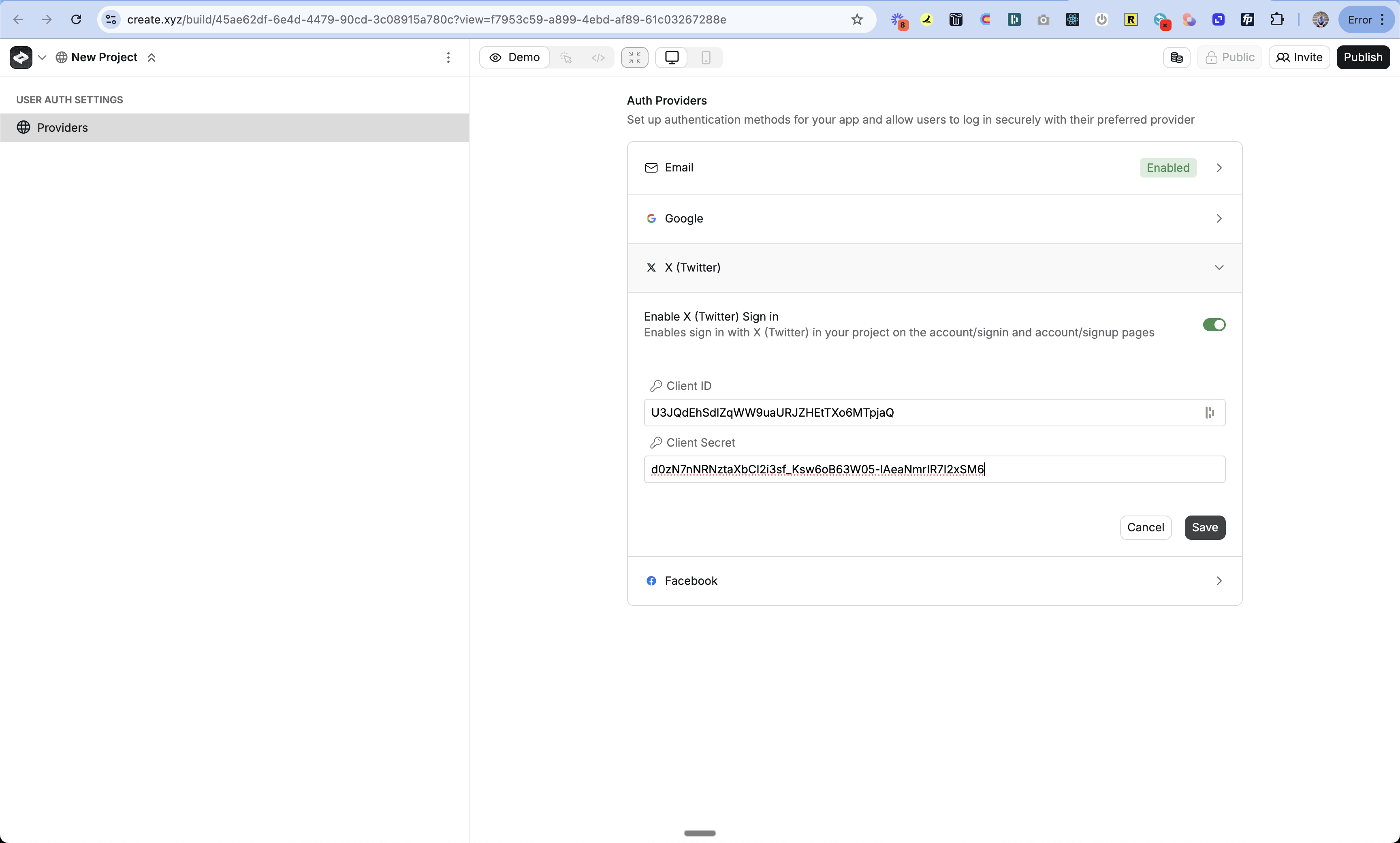The image size is (1400, 843).
Task: Switch to mobile phone preview mode
Action: pos(706,58)
